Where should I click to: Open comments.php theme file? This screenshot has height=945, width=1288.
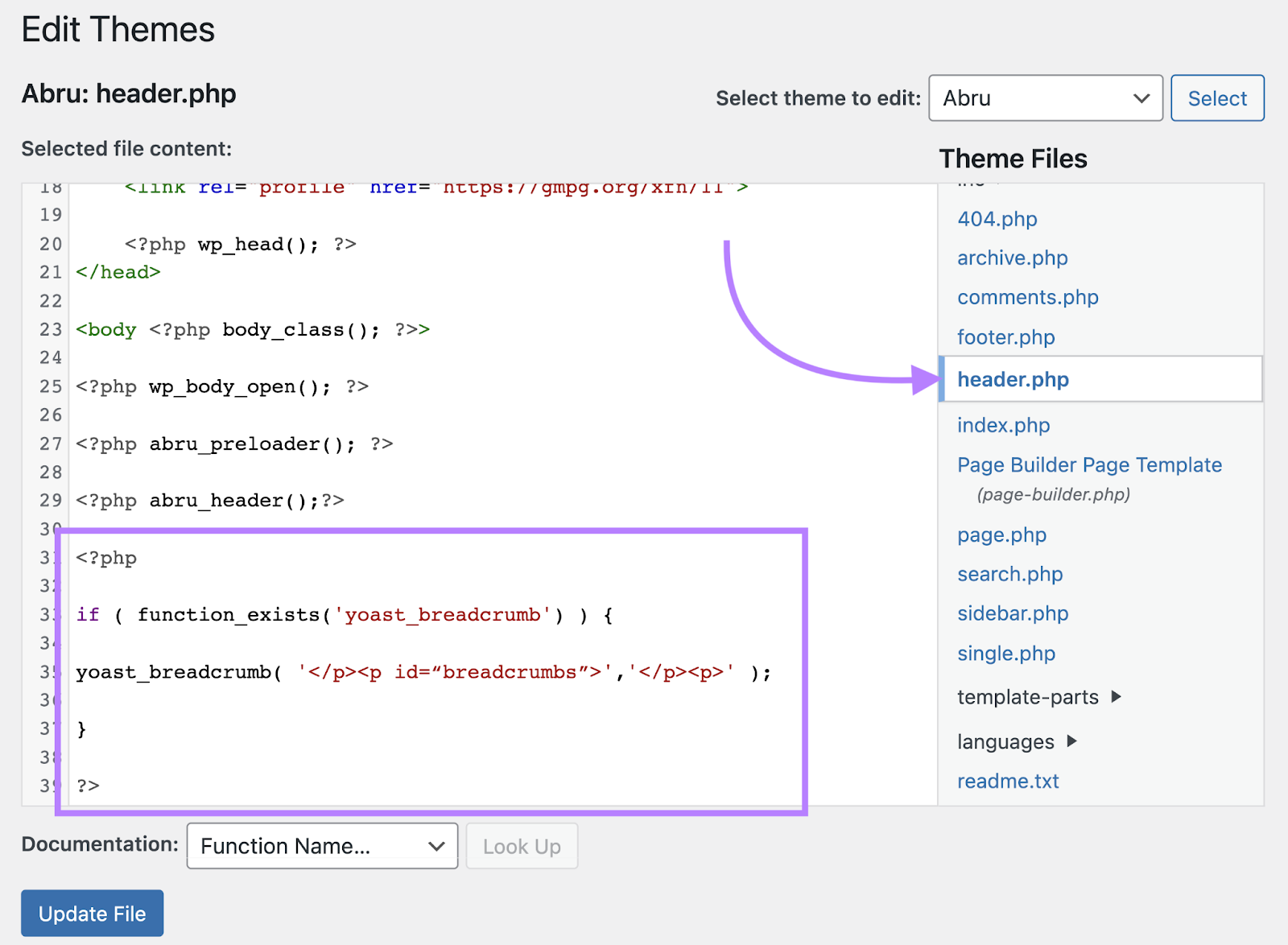[x=1027, y=297]
